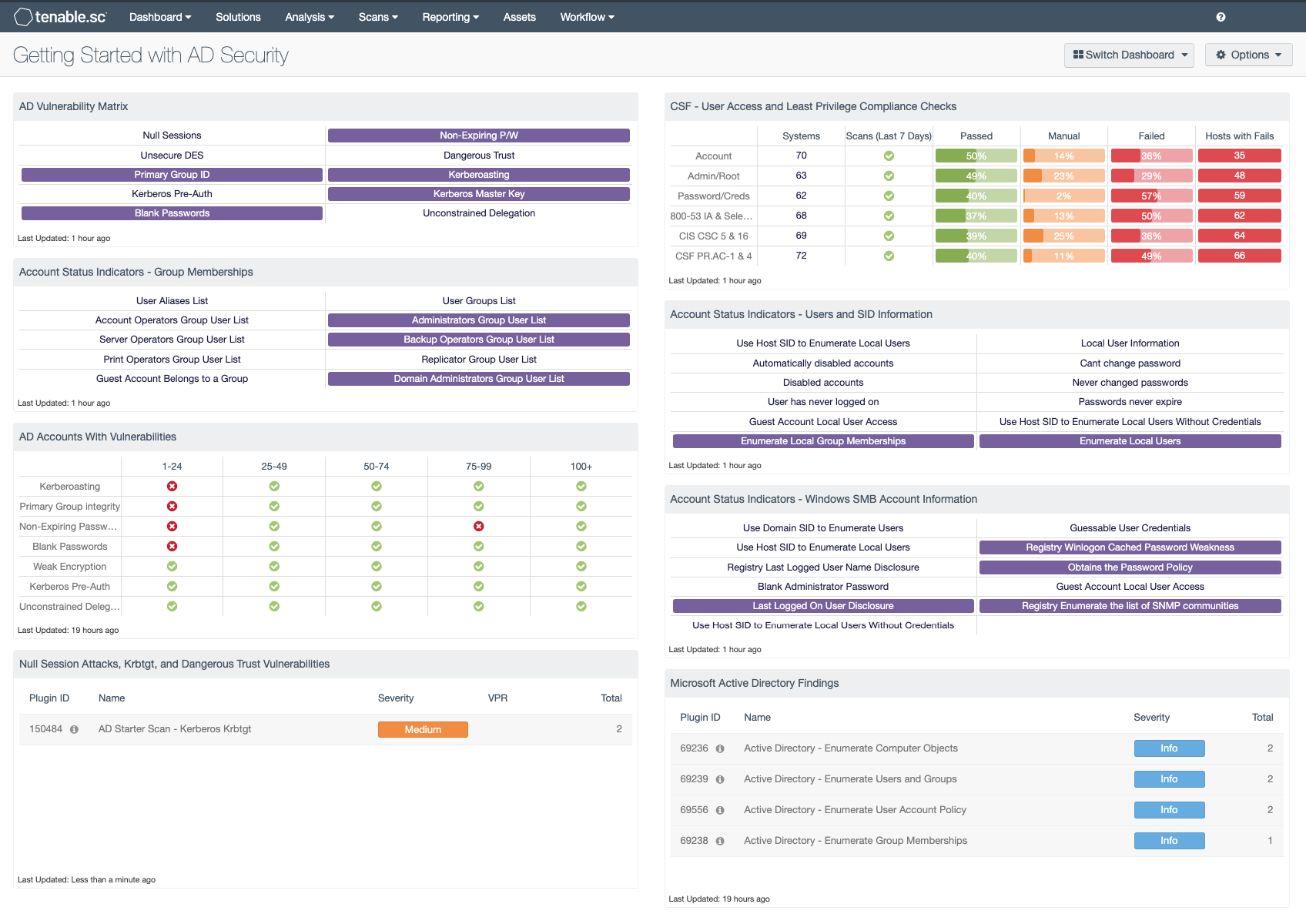Click Medium severity badge for Kerberos Krbtgt
The width and height of the screenshot is (1306, 924).
[423, 729]
